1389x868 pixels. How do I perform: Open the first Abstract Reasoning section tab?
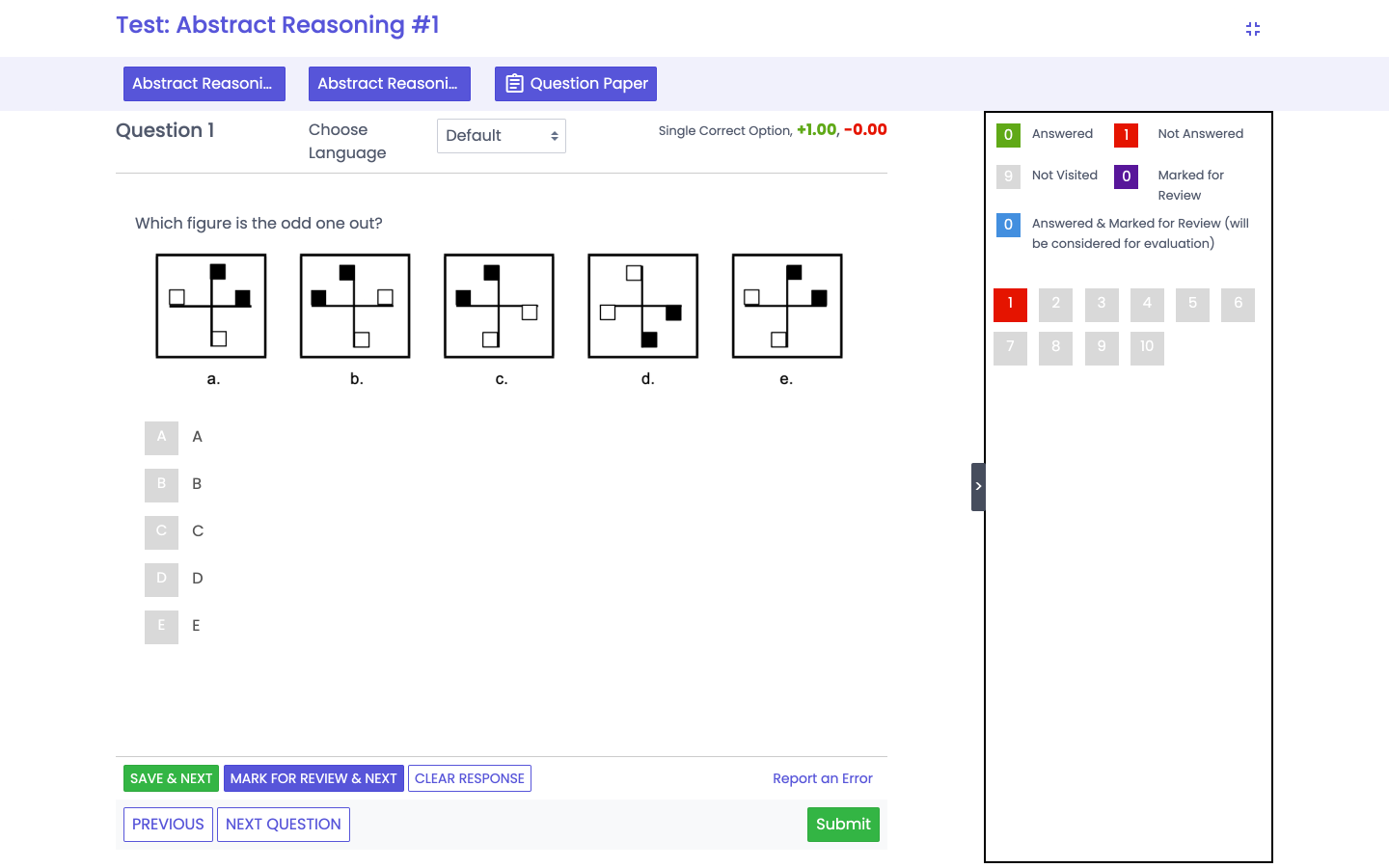pyautogui.click(x=204, y=84)
